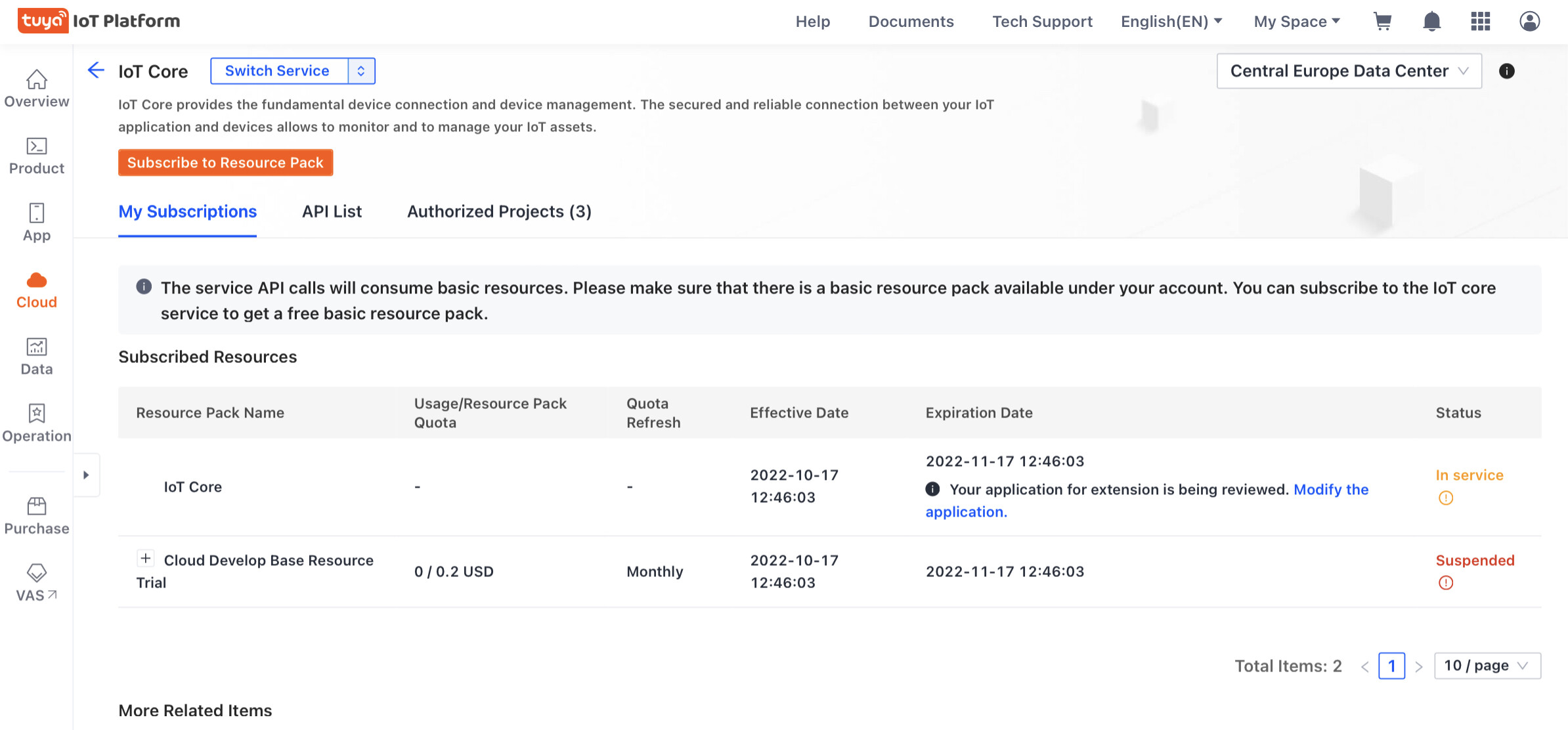Expand the collapsed left sidebar panel arrow
1568x730 pixels.
[86, 475]
